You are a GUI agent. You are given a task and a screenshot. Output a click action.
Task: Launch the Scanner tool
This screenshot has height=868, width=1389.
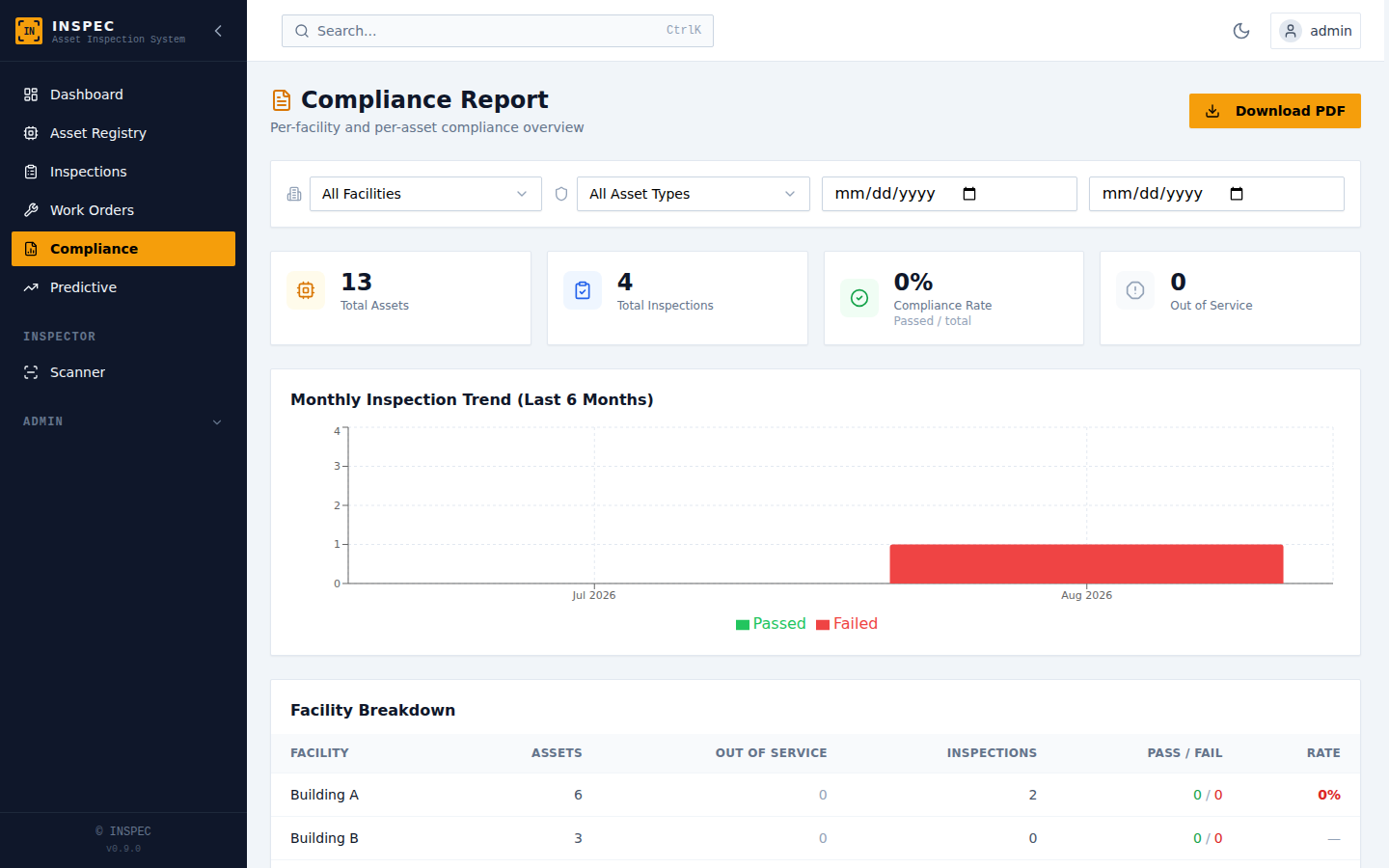click(x=123, y=372)
